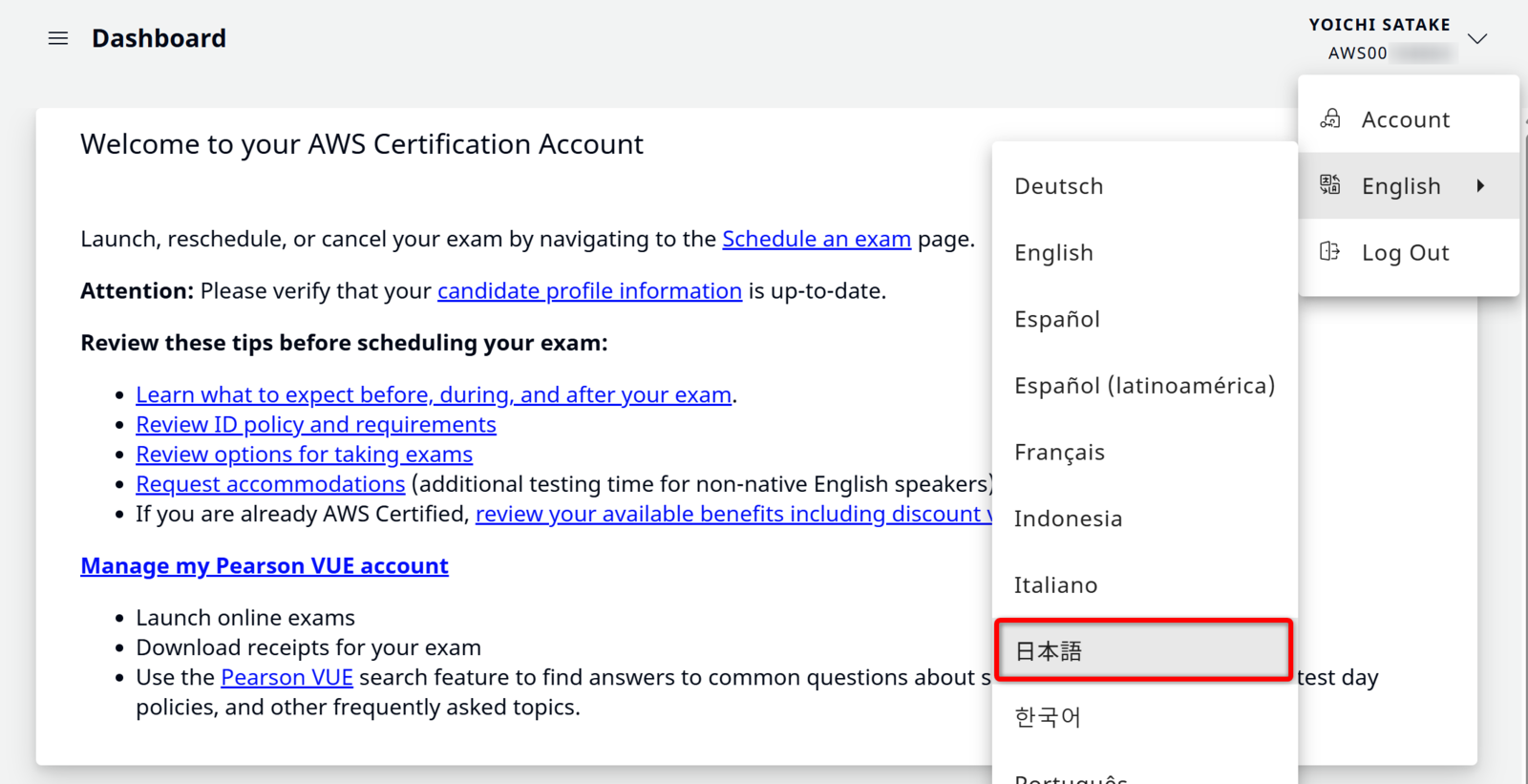
Task: Expand the English language submenu arrow
Action: tap(1480, 185)
